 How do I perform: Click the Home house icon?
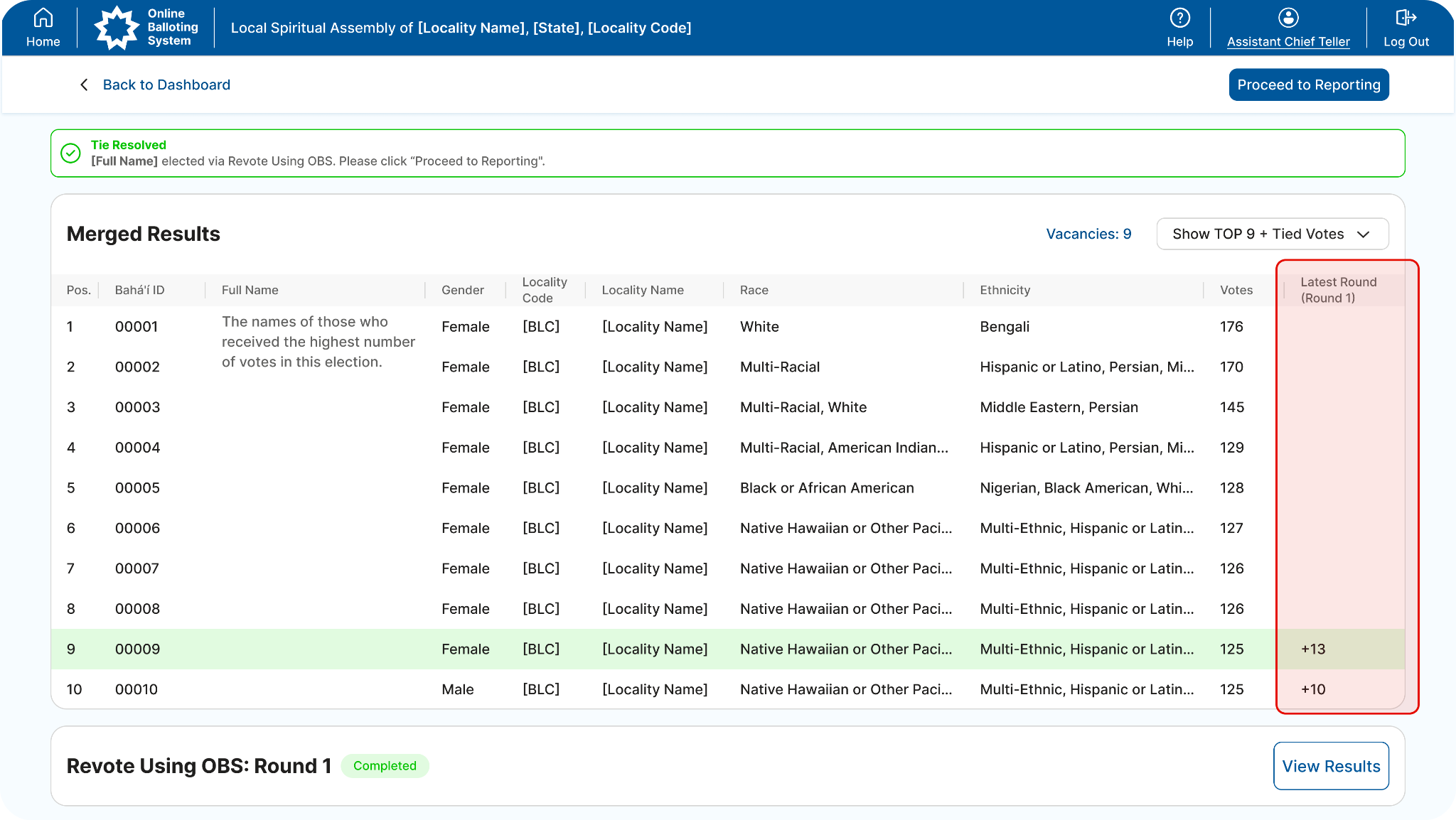click(x=43, y=18)
